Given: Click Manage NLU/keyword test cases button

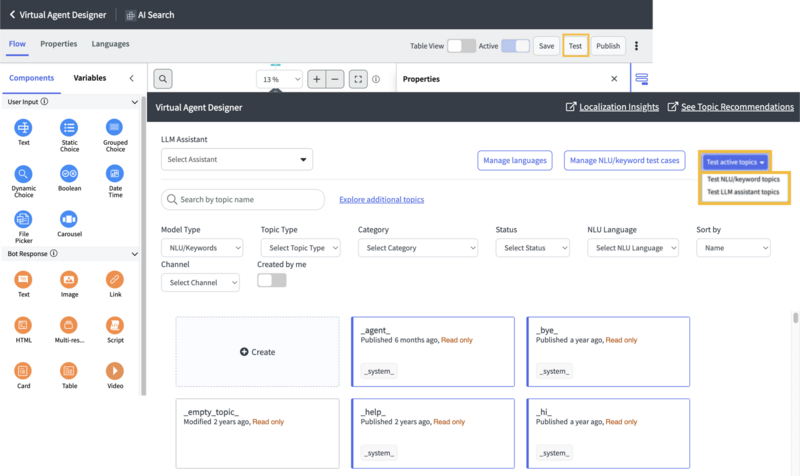Looking at the screenshot, I should (624, 161).
